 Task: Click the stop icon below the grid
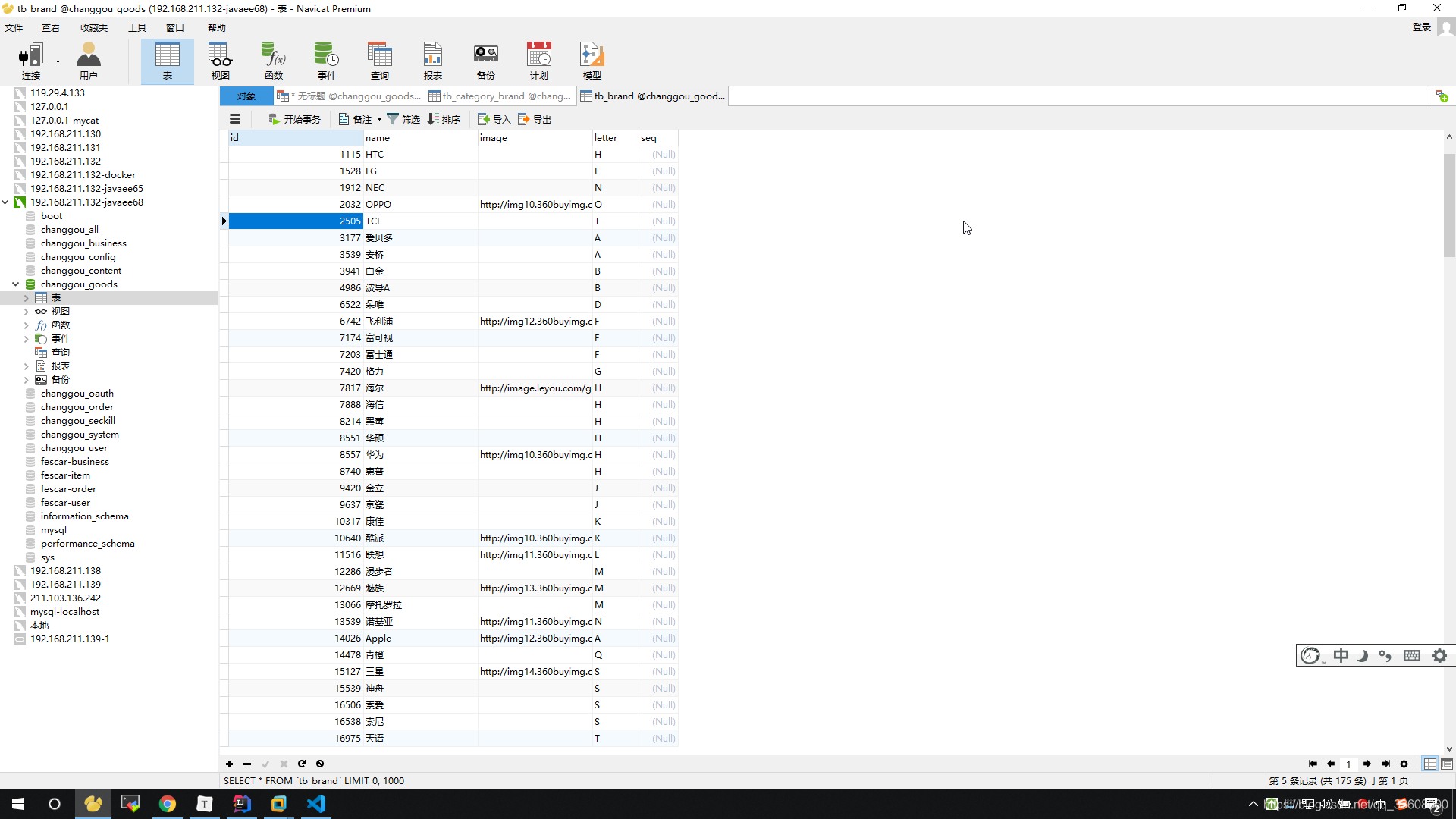pos(320,764)
